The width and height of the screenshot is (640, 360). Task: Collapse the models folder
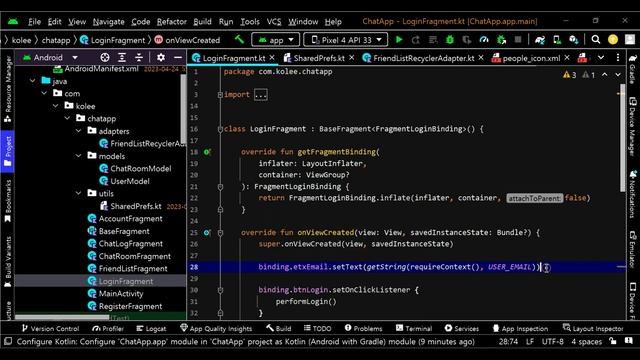click(78, 156)
